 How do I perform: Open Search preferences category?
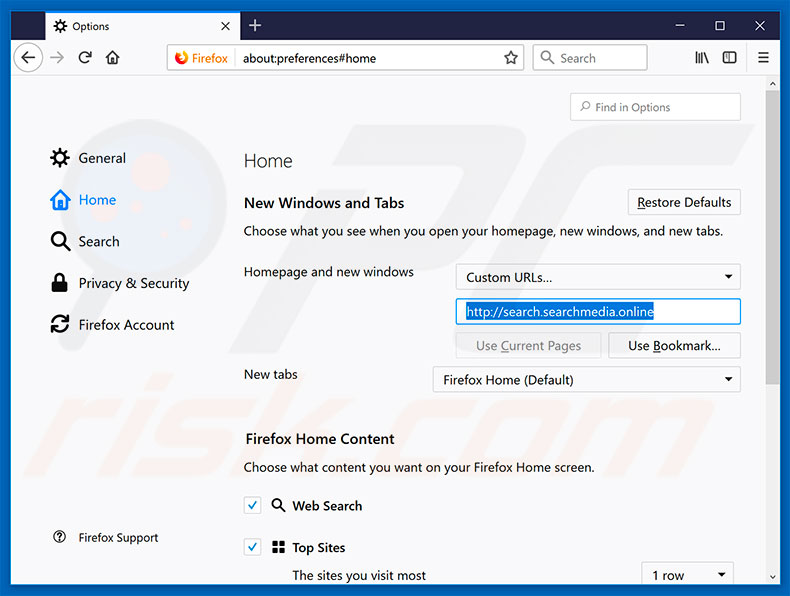coord(85,241)
